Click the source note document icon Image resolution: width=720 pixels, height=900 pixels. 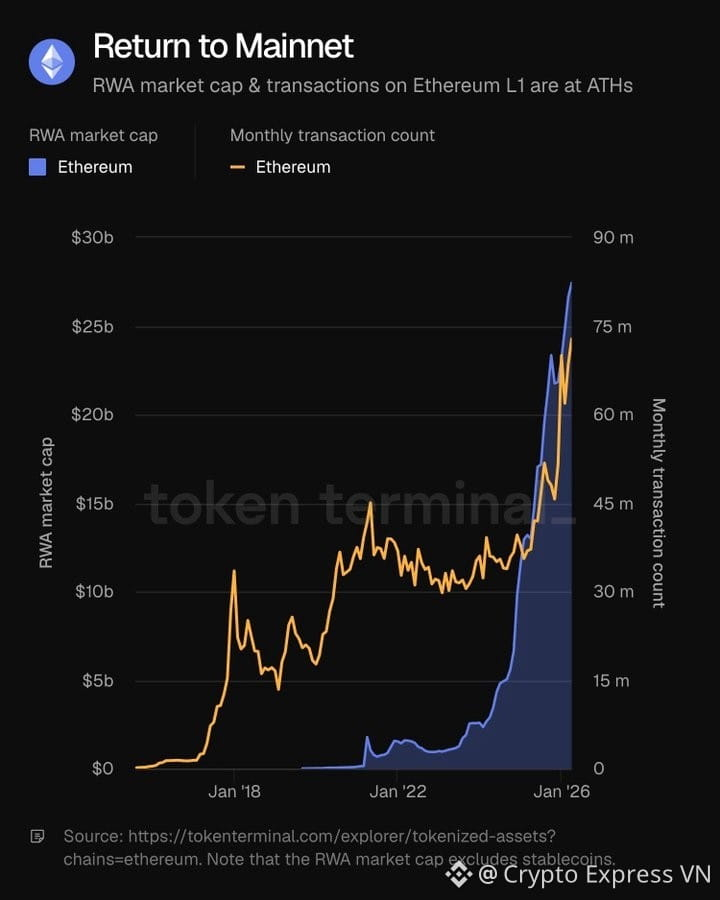pos(37,836)
